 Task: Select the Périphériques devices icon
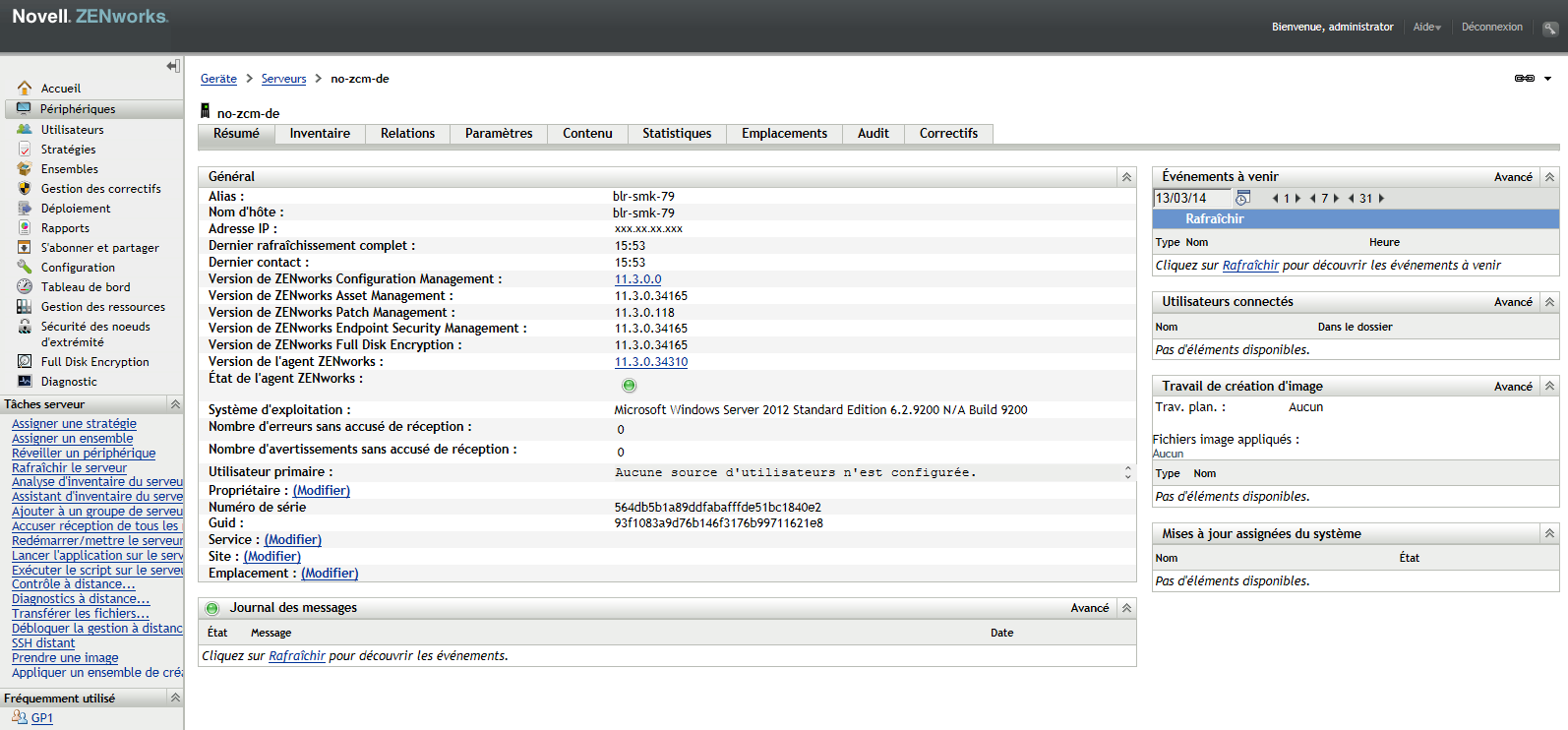point(25,109)
